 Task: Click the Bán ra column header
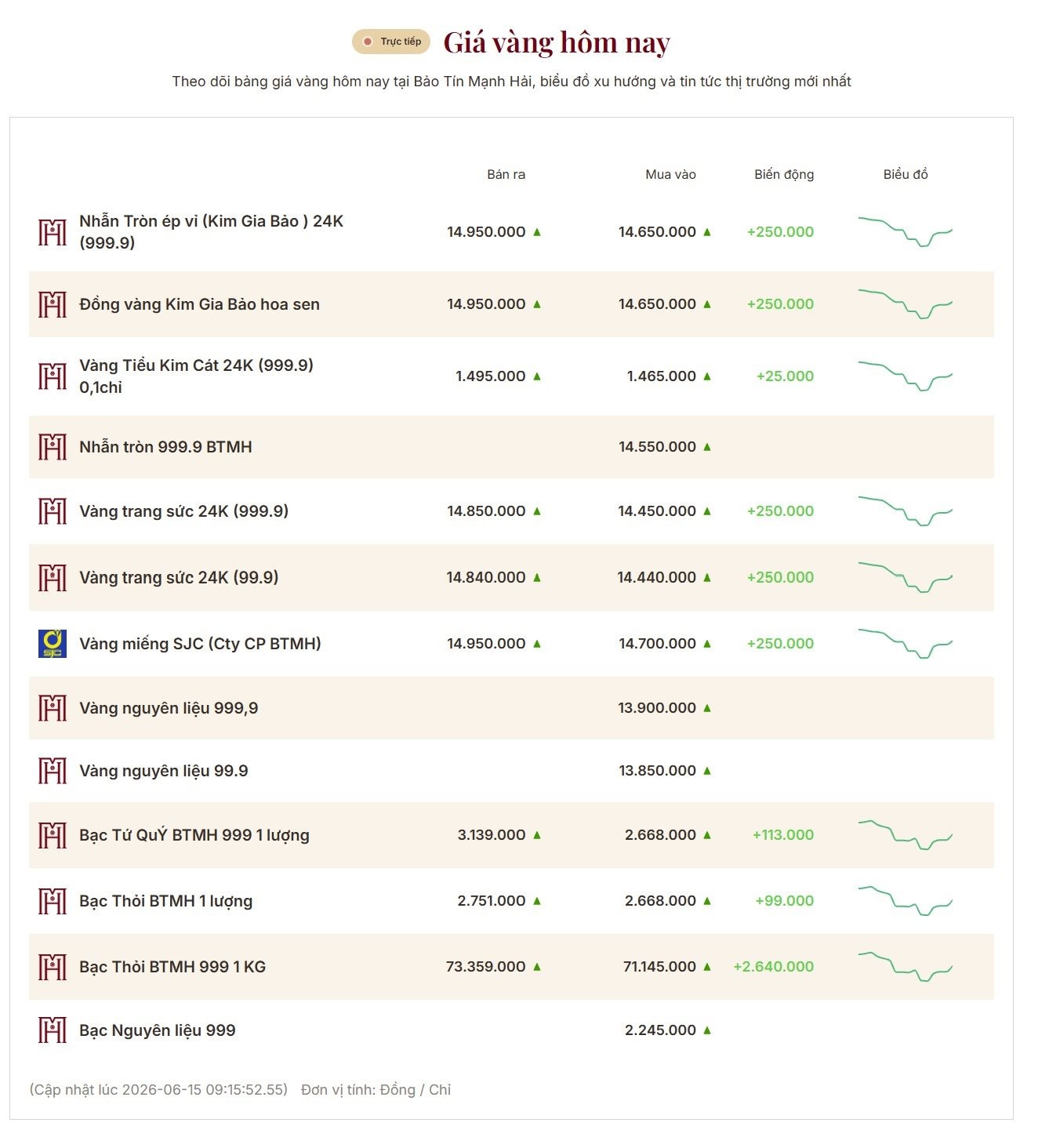506,174
